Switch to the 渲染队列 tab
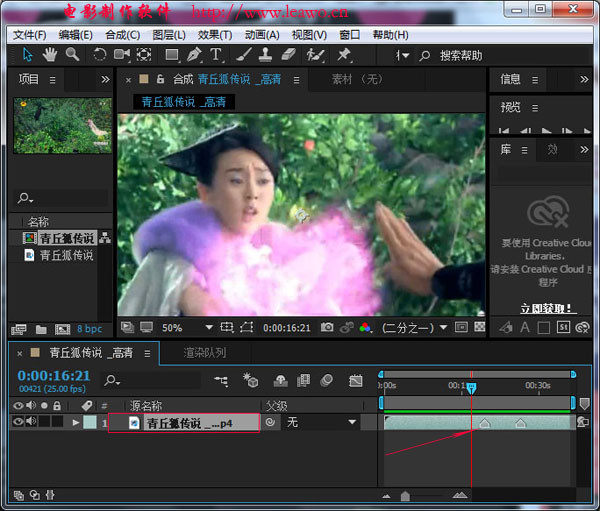 [205, 353]
